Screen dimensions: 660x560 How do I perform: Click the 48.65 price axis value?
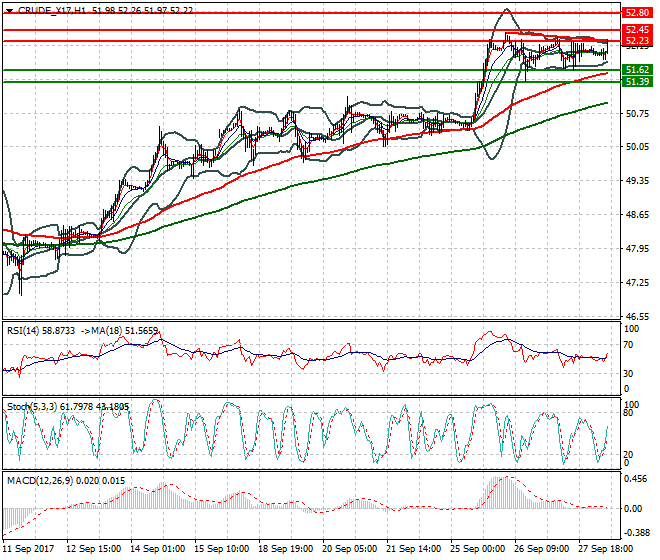(637, 215)
